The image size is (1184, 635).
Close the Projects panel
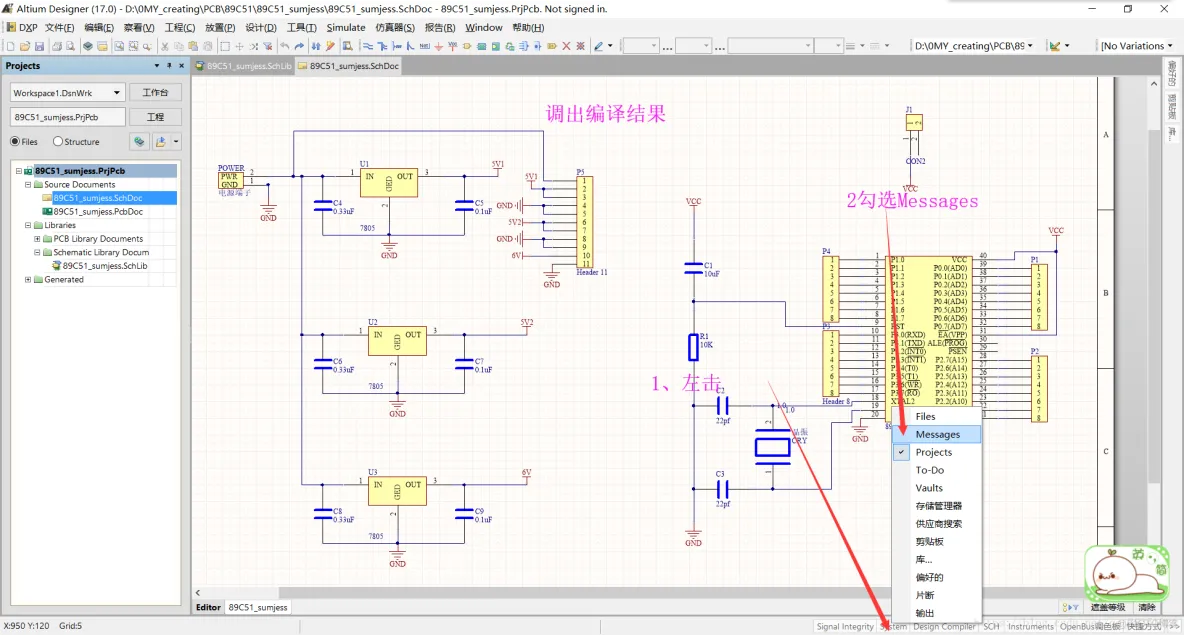[181, 66]
